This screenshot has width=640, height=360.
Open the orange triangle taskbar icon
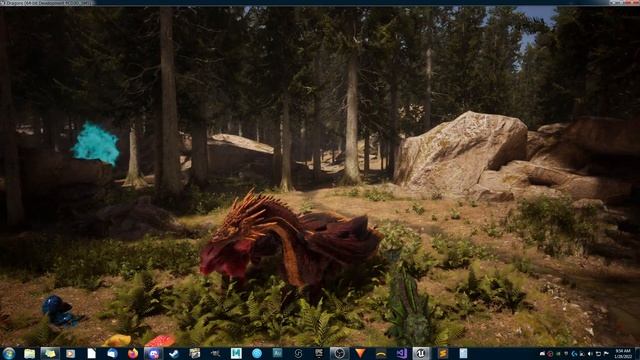click(360, 353)
